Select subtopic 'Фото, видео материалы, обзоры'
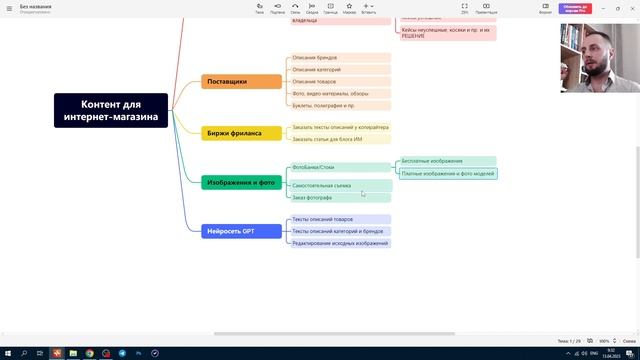640x360 pixels. [x=340, y=93]
